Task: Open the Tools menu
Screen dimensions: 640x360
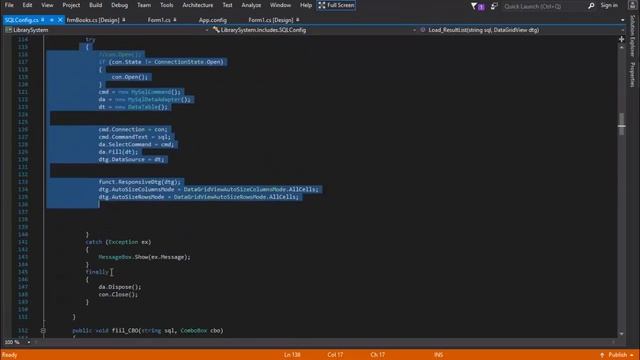Action: pyautogui.click(x=167, y=5)
